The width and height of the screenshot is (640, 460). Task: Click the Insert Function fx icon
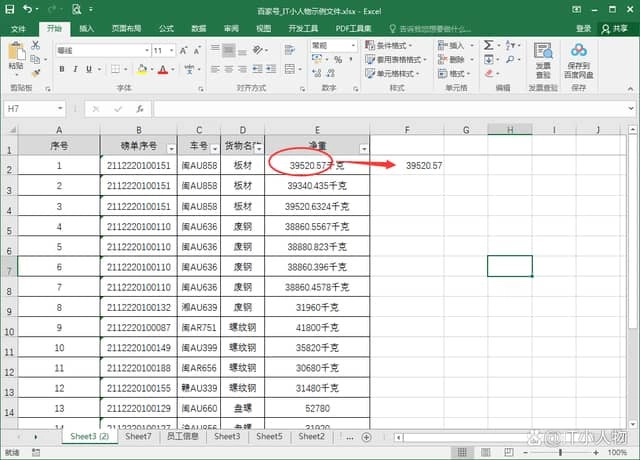(142, 107)
